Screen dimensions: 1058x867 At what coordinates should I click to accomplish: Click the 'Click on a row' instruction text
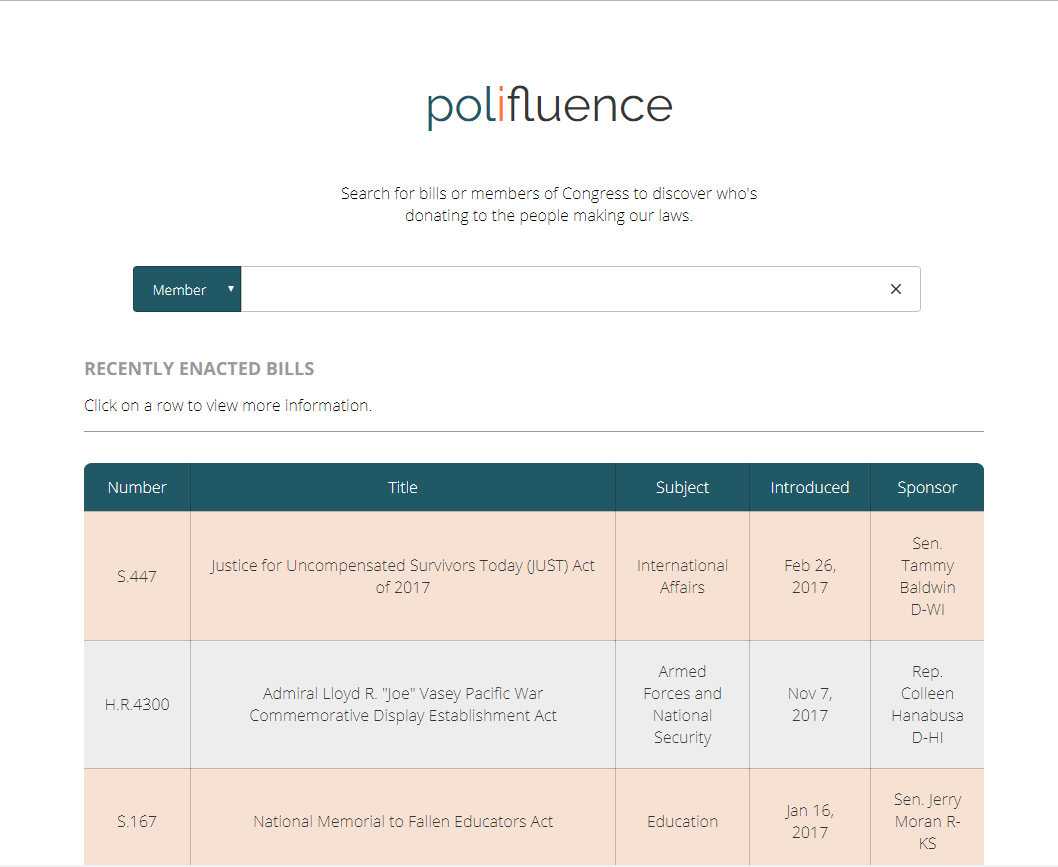228,405
